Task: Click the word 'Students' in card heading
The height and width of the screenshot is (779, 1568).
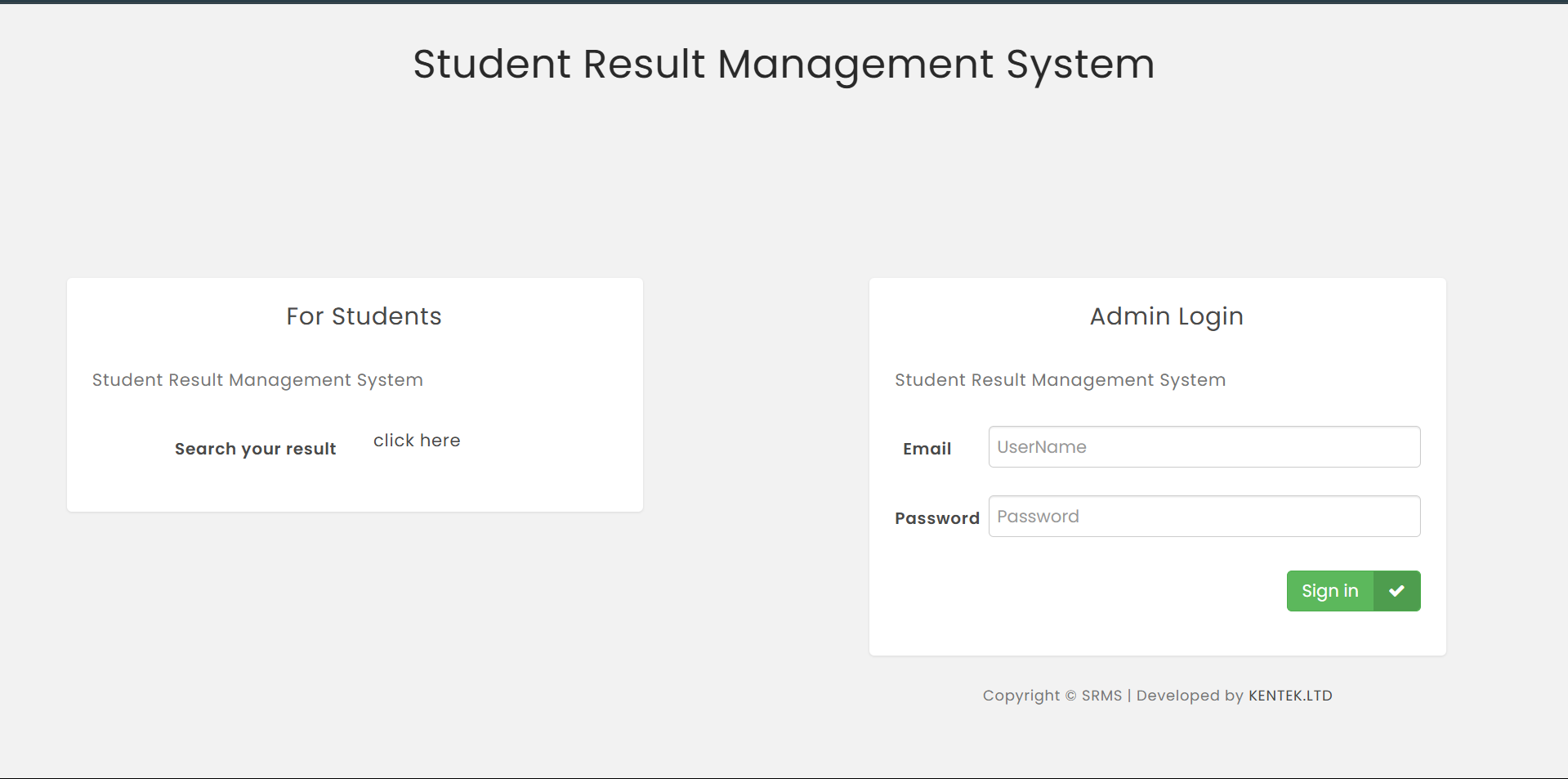Action: click(386, 316)
